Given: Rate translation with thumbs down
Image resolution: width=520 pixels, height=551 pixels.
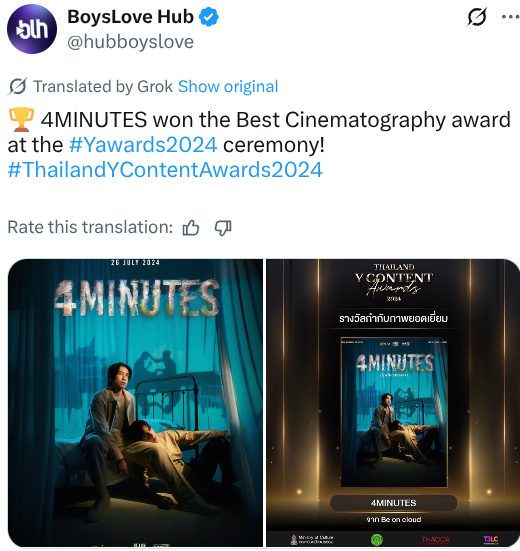Looking at the screenshot, I should [223, 228].
